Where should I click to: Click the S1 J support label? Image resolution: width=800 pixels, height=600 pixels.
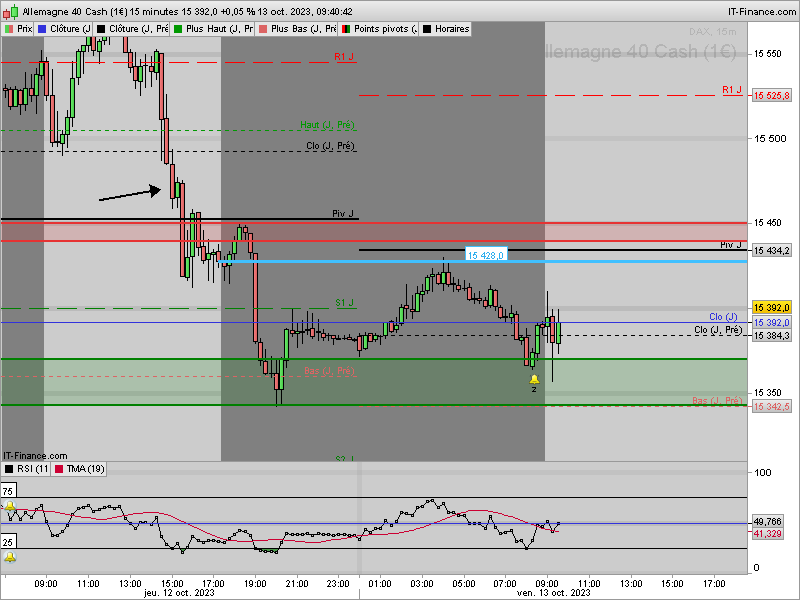(344, 303)
